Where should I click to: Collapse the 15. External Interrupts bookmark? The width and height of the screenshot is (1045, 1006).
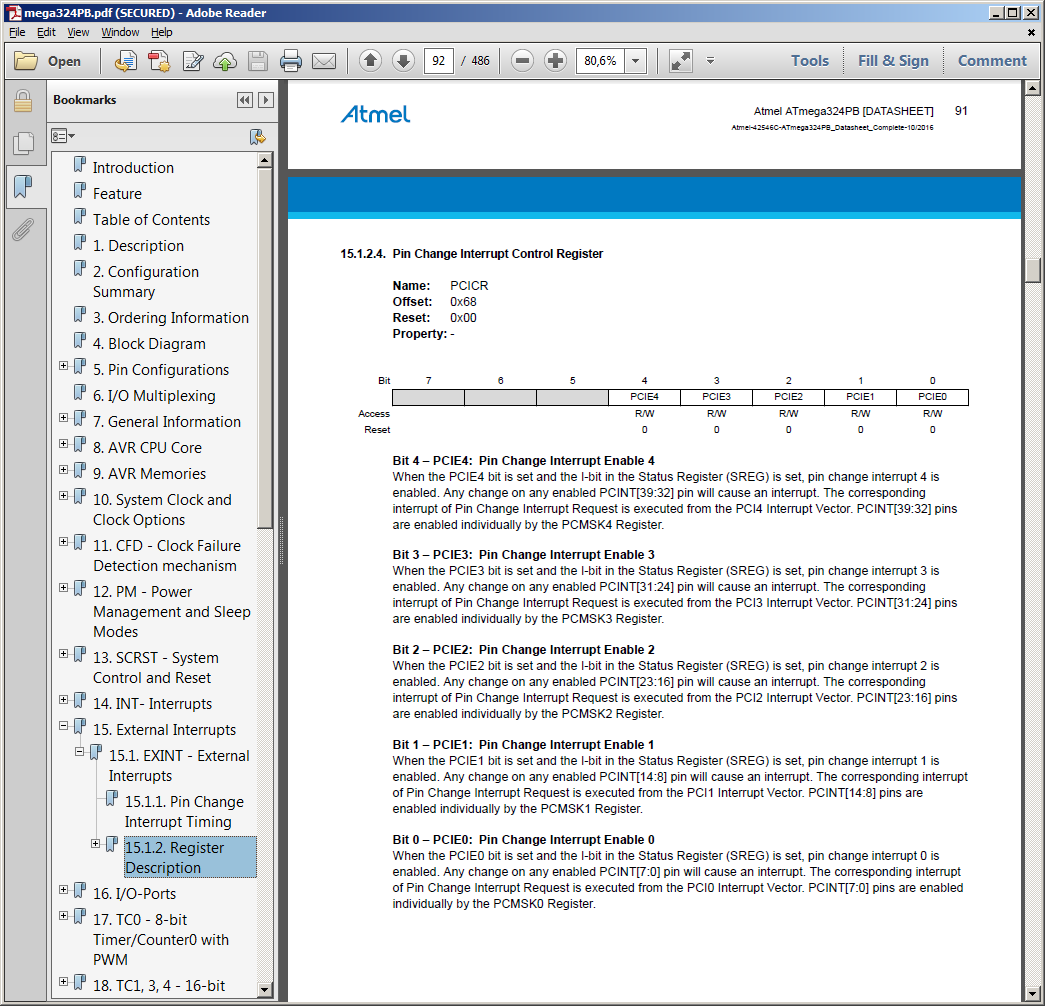pyautogui.click(x=63, y=725)
